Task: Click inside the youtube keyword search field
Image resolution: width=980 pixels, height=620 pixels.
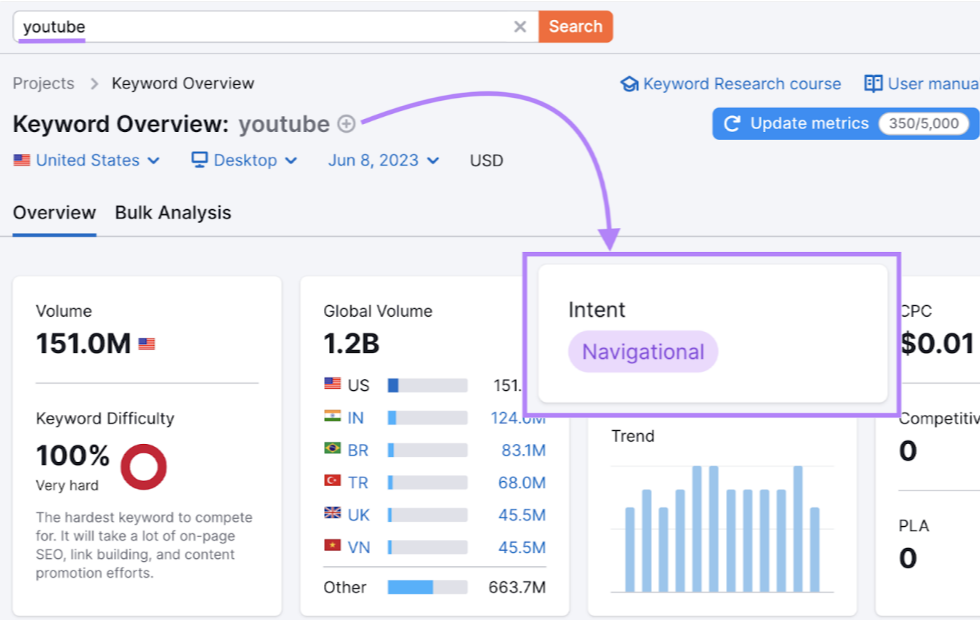Action: [x=262, y=27]
